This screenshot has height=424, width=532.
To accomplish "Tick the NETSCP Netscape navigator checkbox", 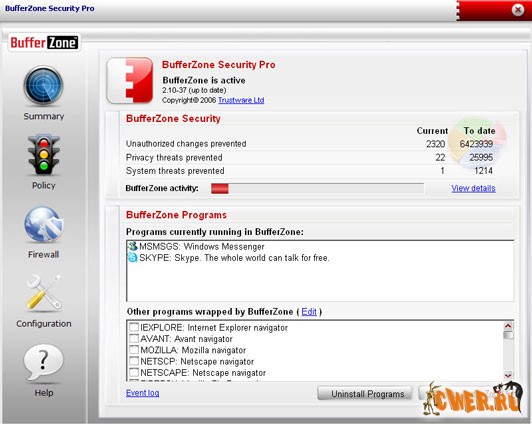I will [134, 361].
